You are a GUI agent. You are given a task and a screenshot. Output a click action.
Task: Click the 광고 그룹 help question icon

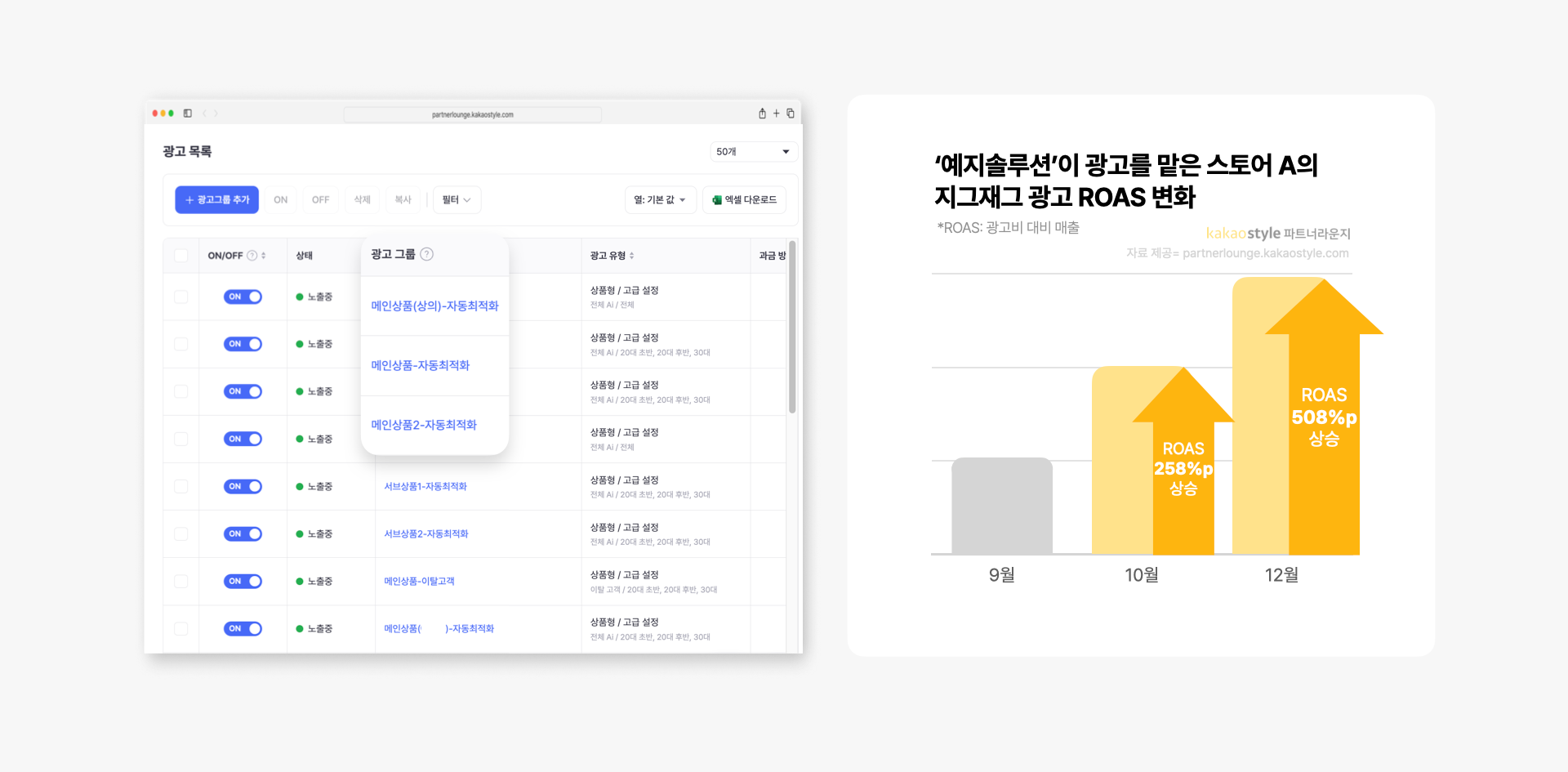tap(426, 254)
